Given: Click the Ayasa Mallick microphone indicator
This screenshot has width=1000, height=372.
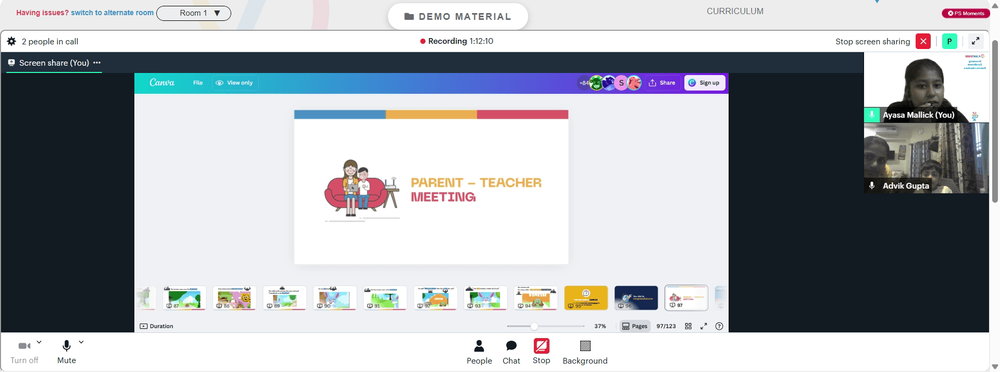Looking at the screenshot, I should click(x=872, y=115).
